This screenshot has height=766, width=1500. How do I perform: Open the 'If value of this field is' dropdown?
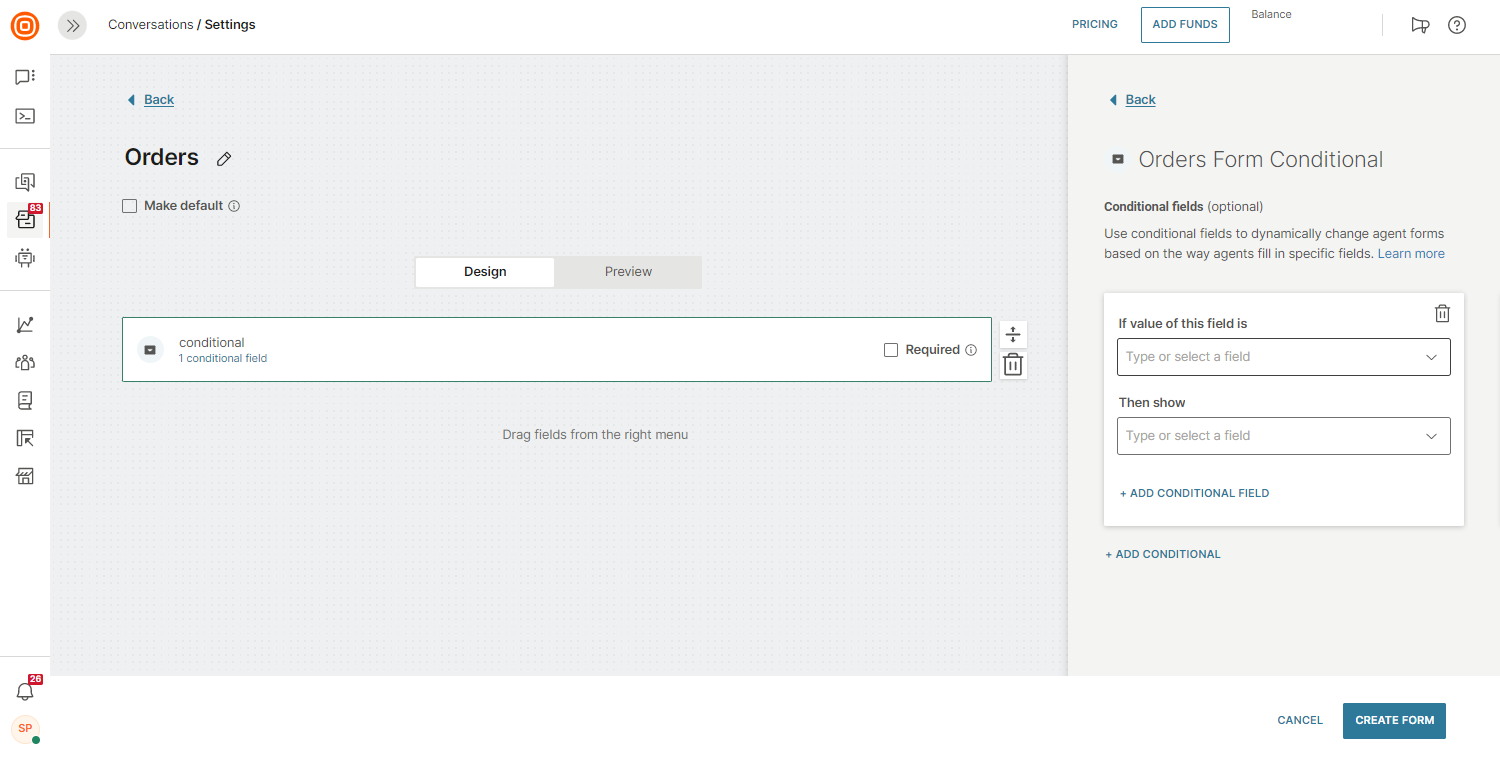1283,357
